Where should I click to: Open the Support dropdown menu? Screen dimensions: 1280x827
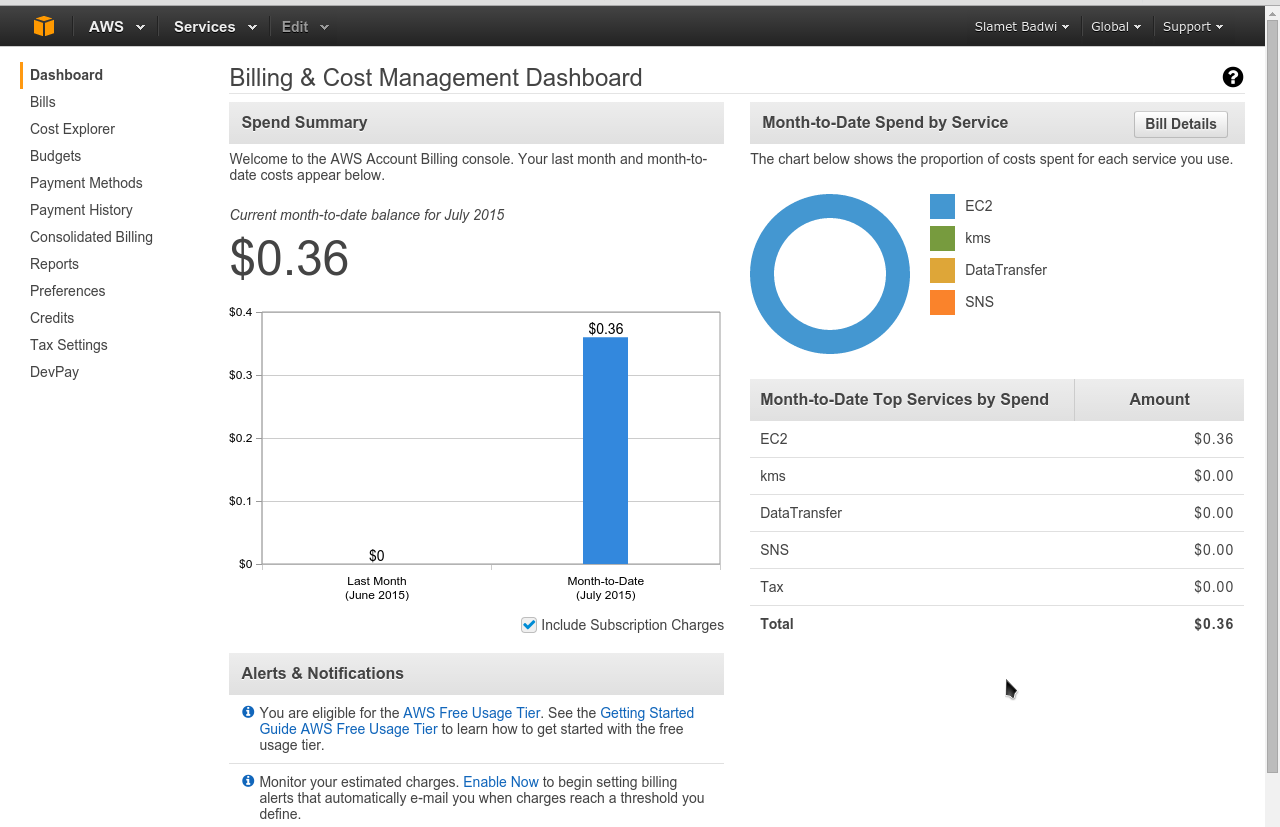click(1193, 27)
